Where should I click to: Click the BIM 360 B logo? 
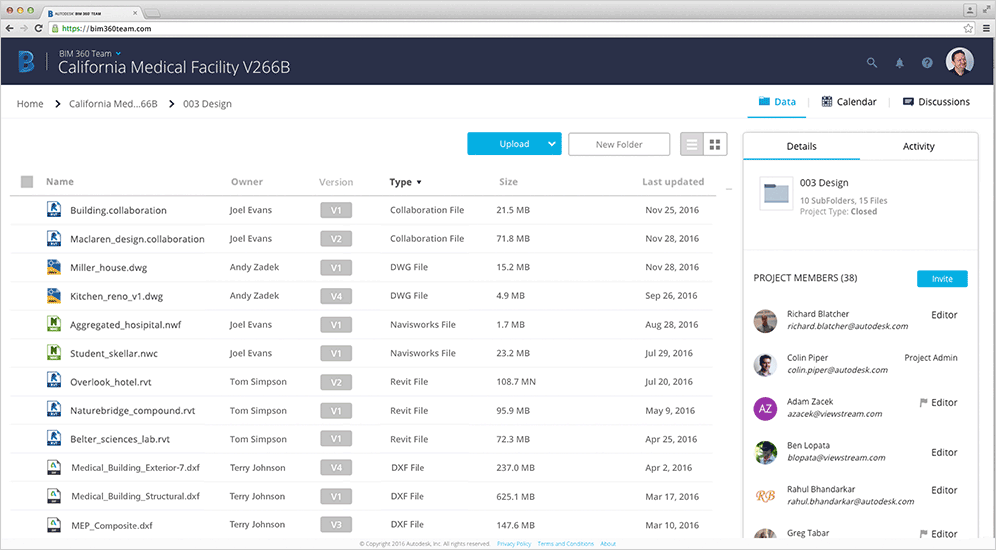point(26,62)
